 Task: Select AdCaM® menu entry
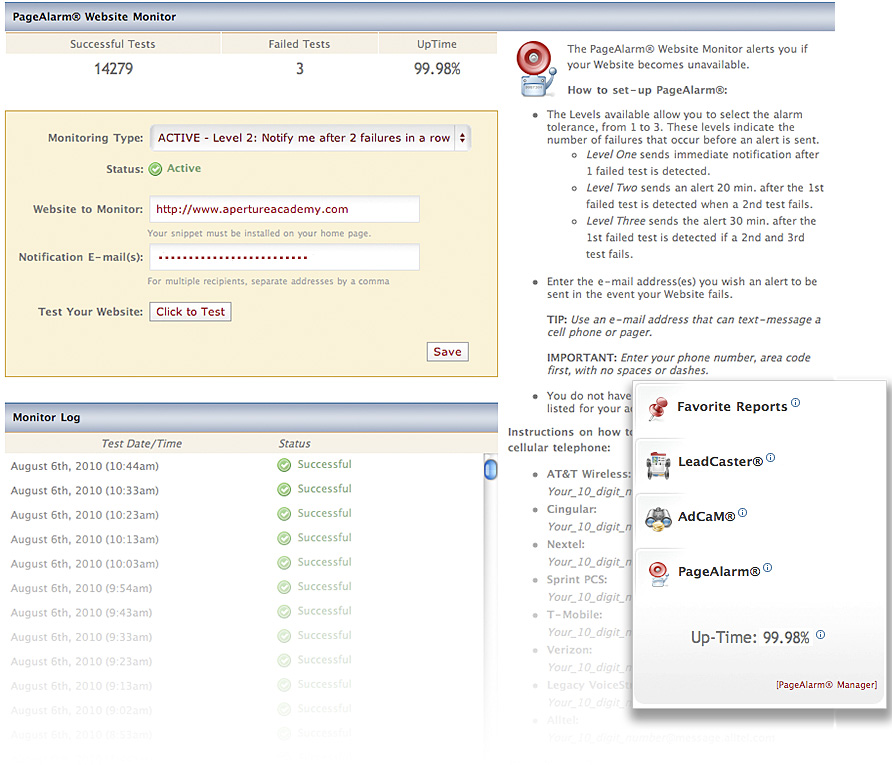click(x=707, y=516)
